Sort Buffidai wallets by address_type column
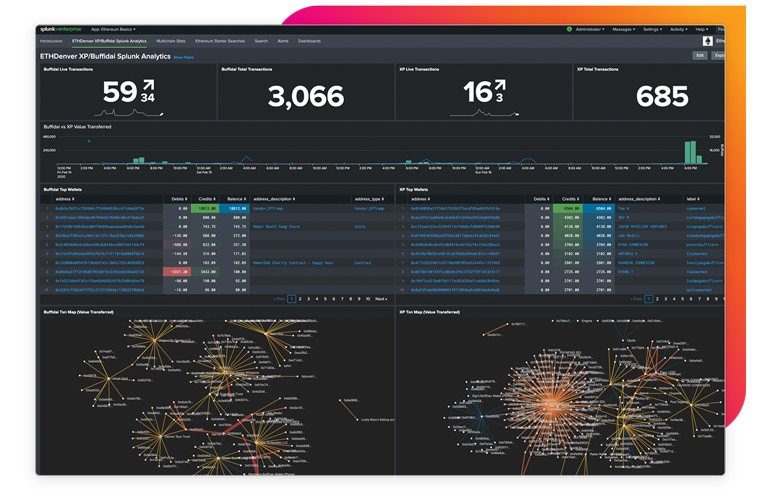 point(369,199)
